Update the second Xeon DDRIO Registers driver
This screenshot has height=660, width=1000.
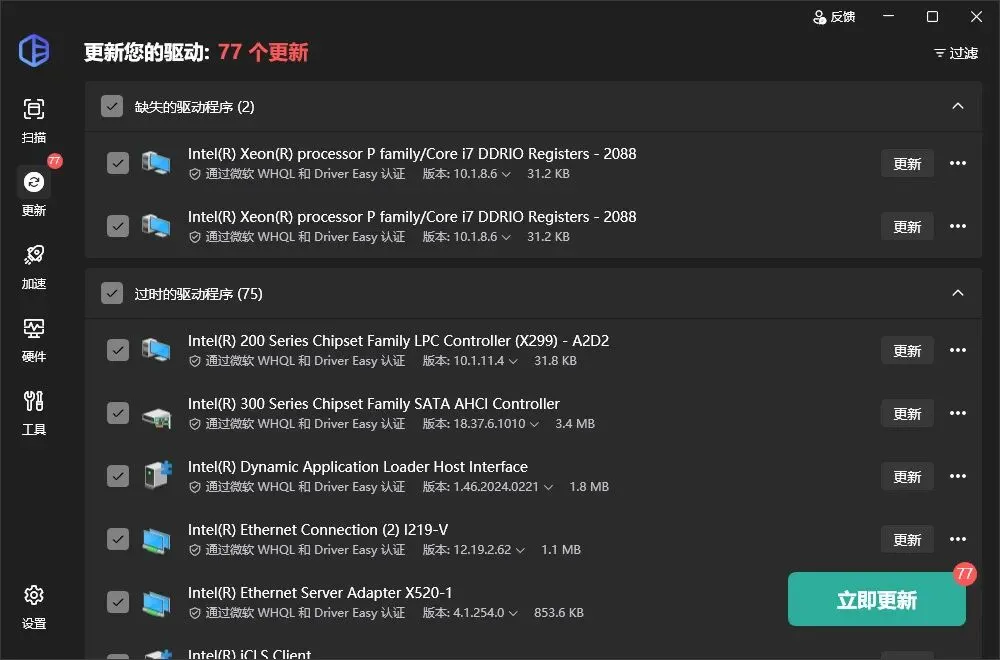pos(907,227)
